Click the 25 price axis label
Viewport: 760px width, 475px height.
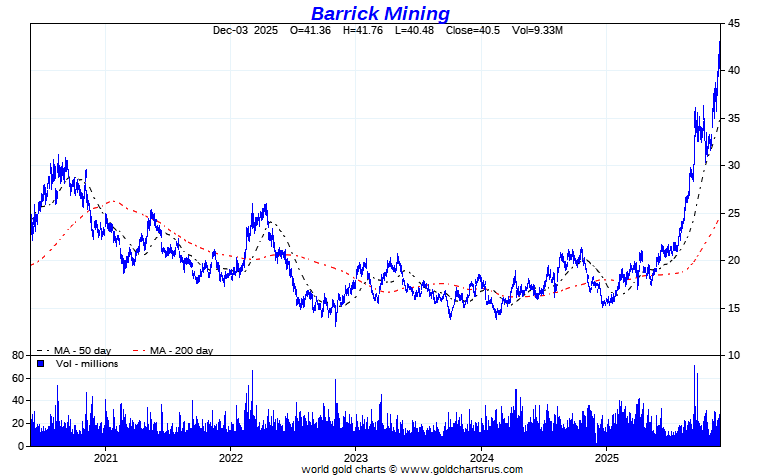[734, 213]
